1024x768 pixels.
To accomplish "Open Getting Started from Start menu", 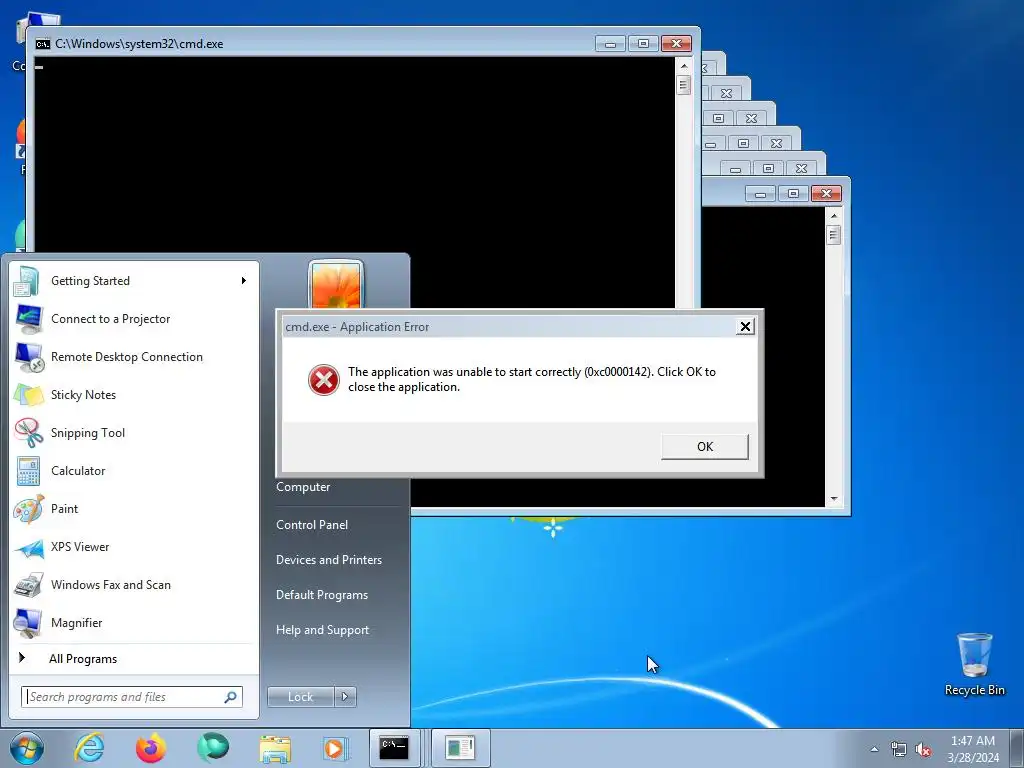I will pos(135,281).
